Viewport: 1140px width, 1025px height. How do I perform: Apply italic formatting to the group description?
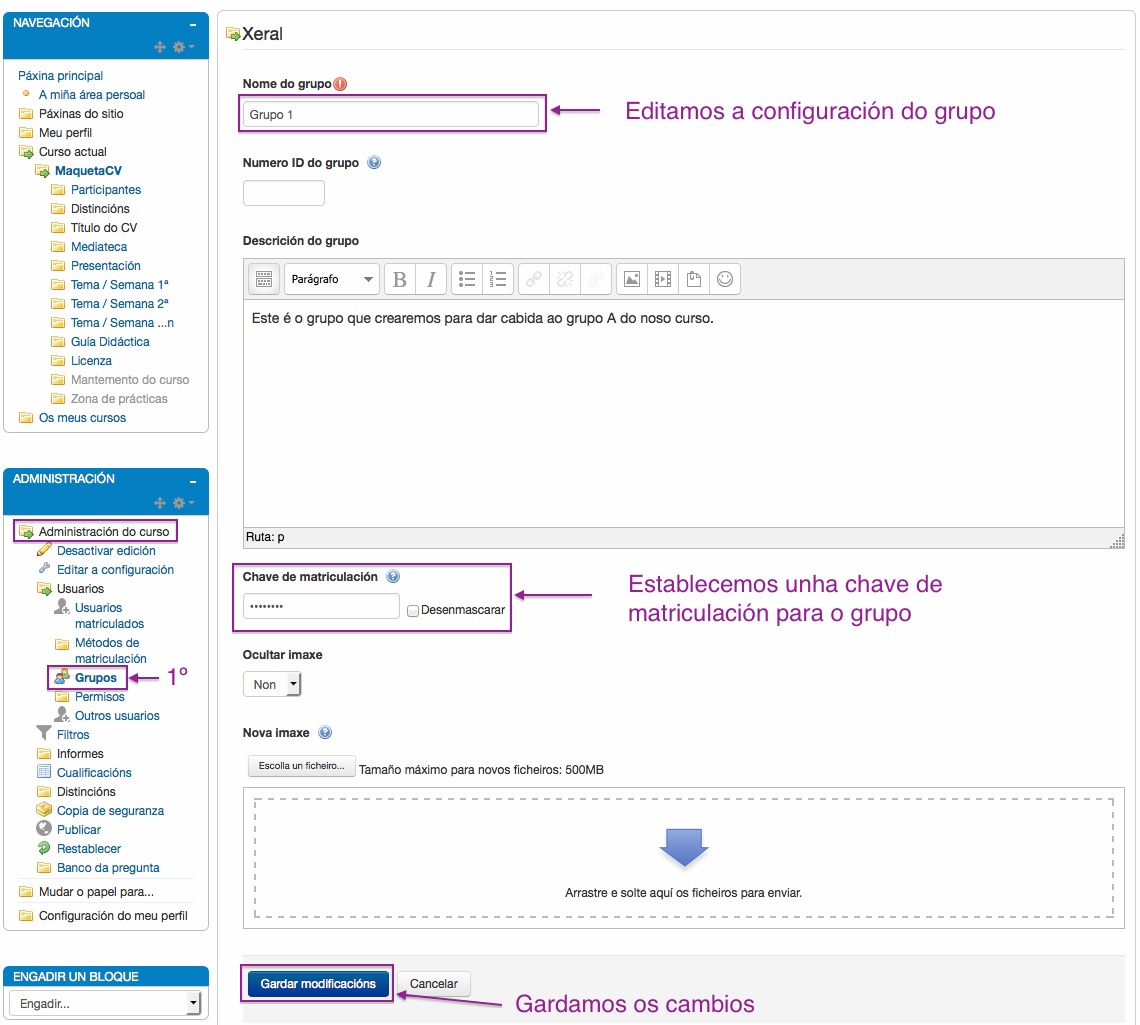click(431, 279)
